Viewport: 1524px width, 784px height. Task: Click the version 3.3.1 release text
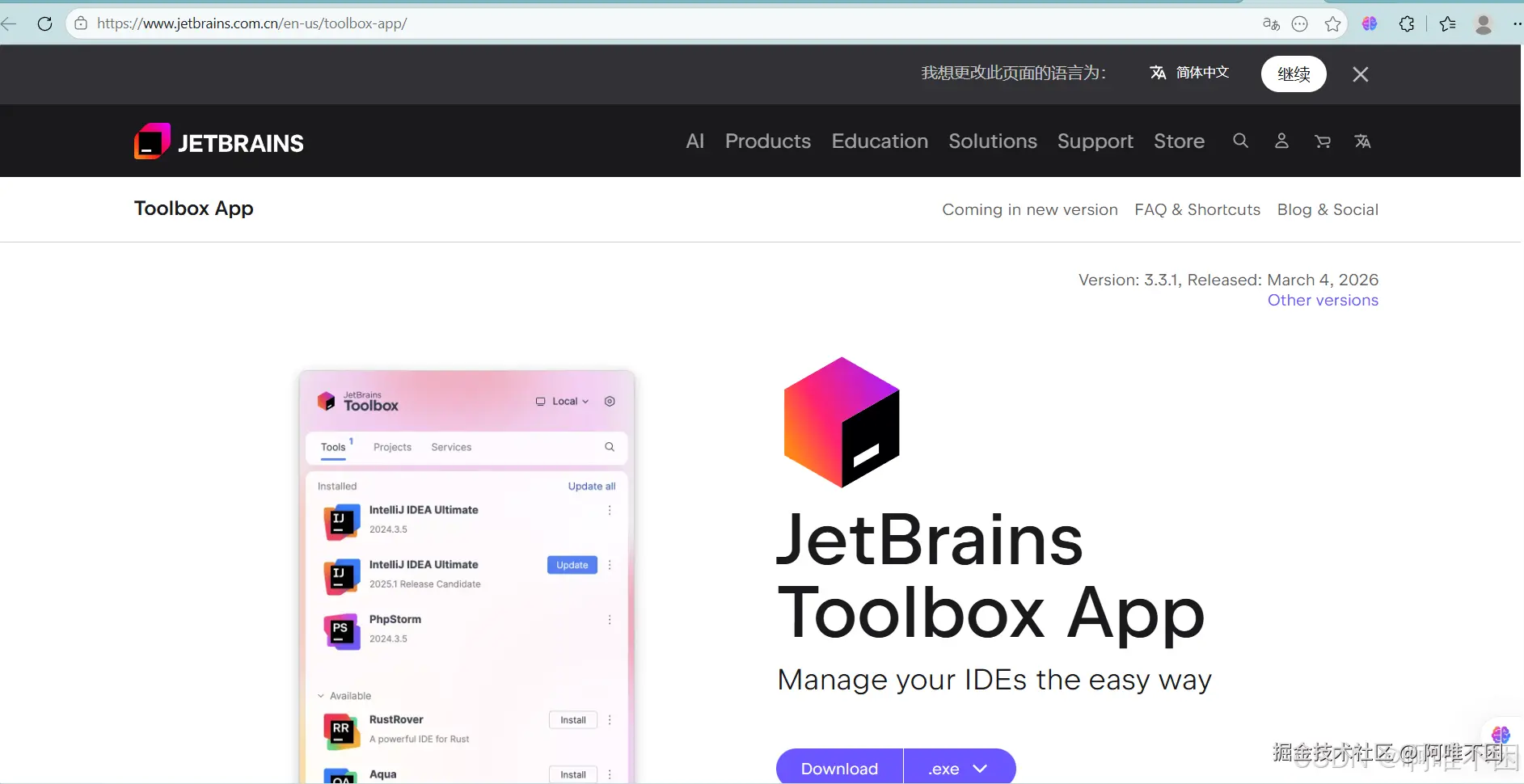point(1228,280)
